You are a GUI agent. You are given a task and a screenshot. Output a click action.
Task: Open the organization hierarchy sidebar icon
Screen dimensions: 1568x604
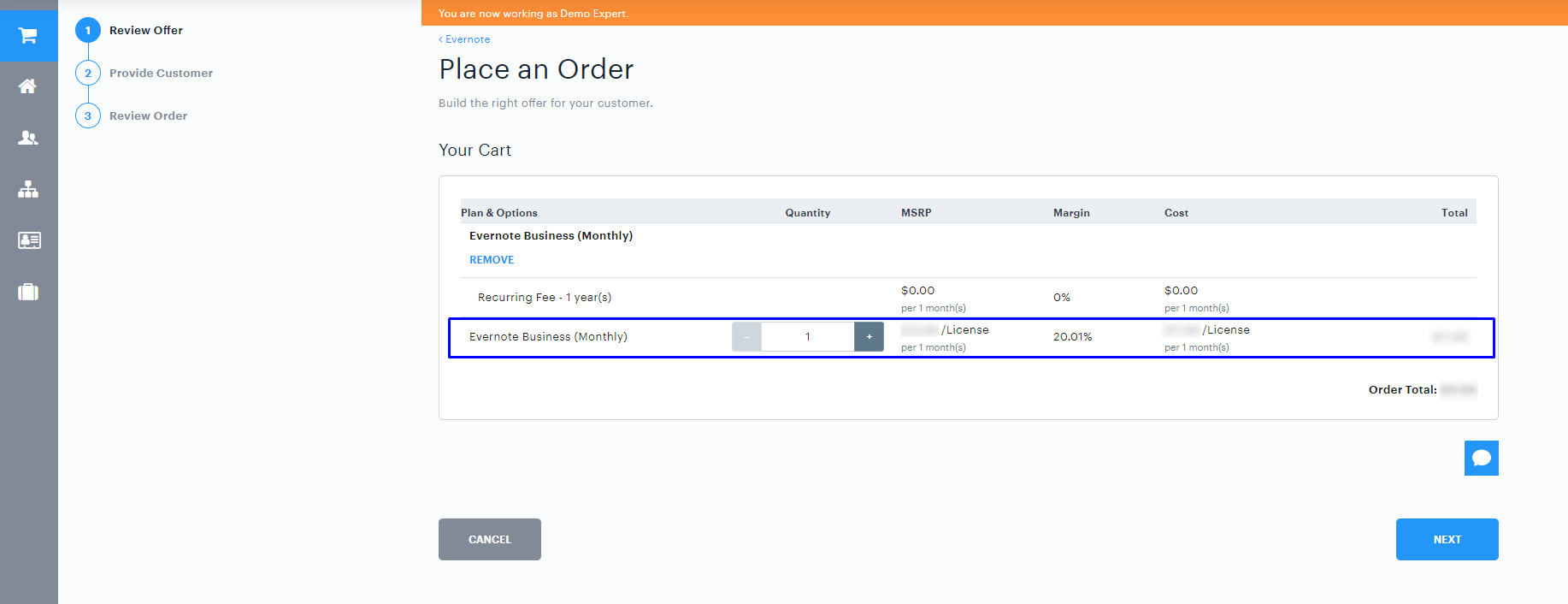point(28,189)
